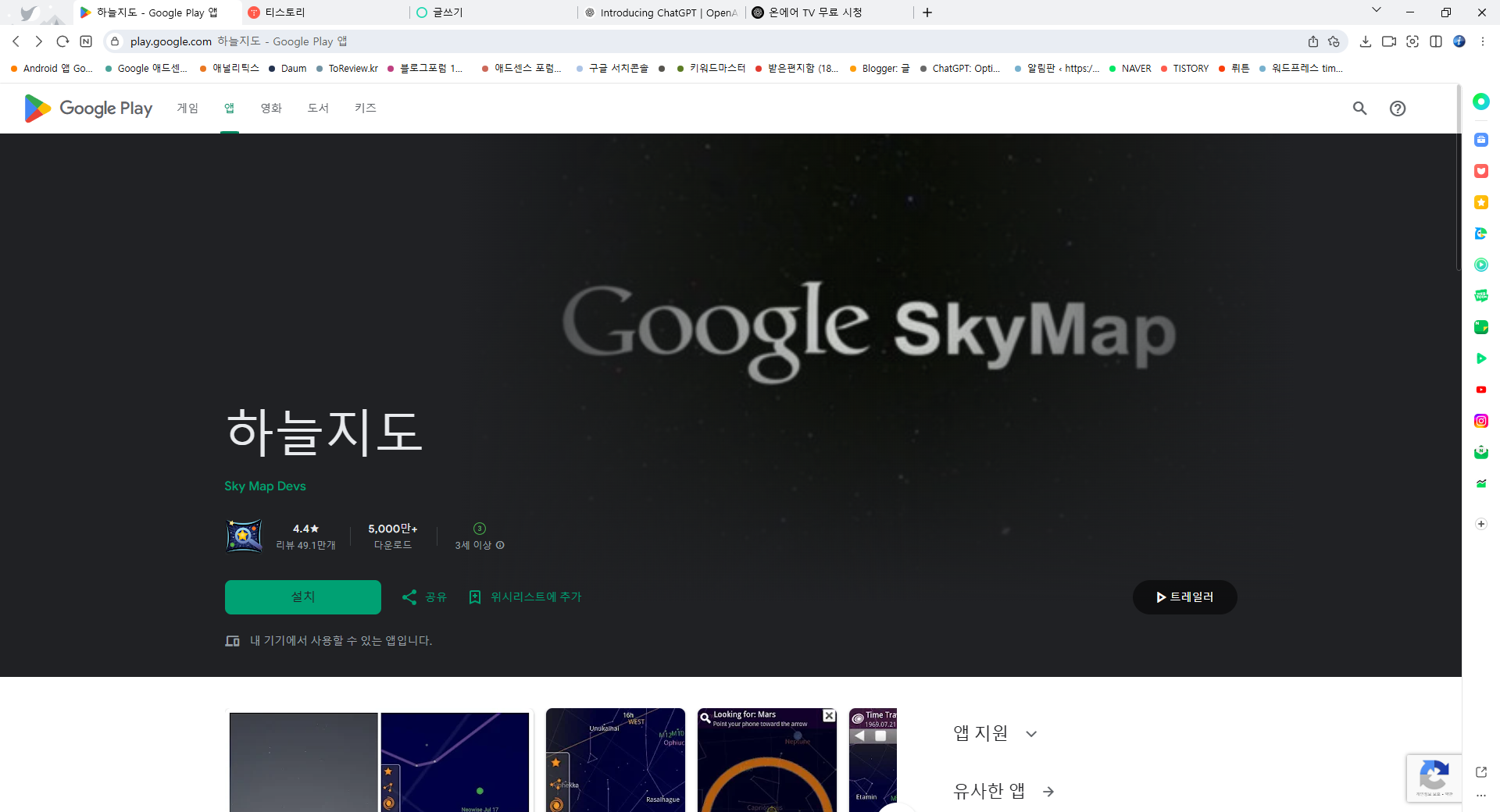
Task: Click the reCAPTCHA badge
Action: pos(1434,778)
